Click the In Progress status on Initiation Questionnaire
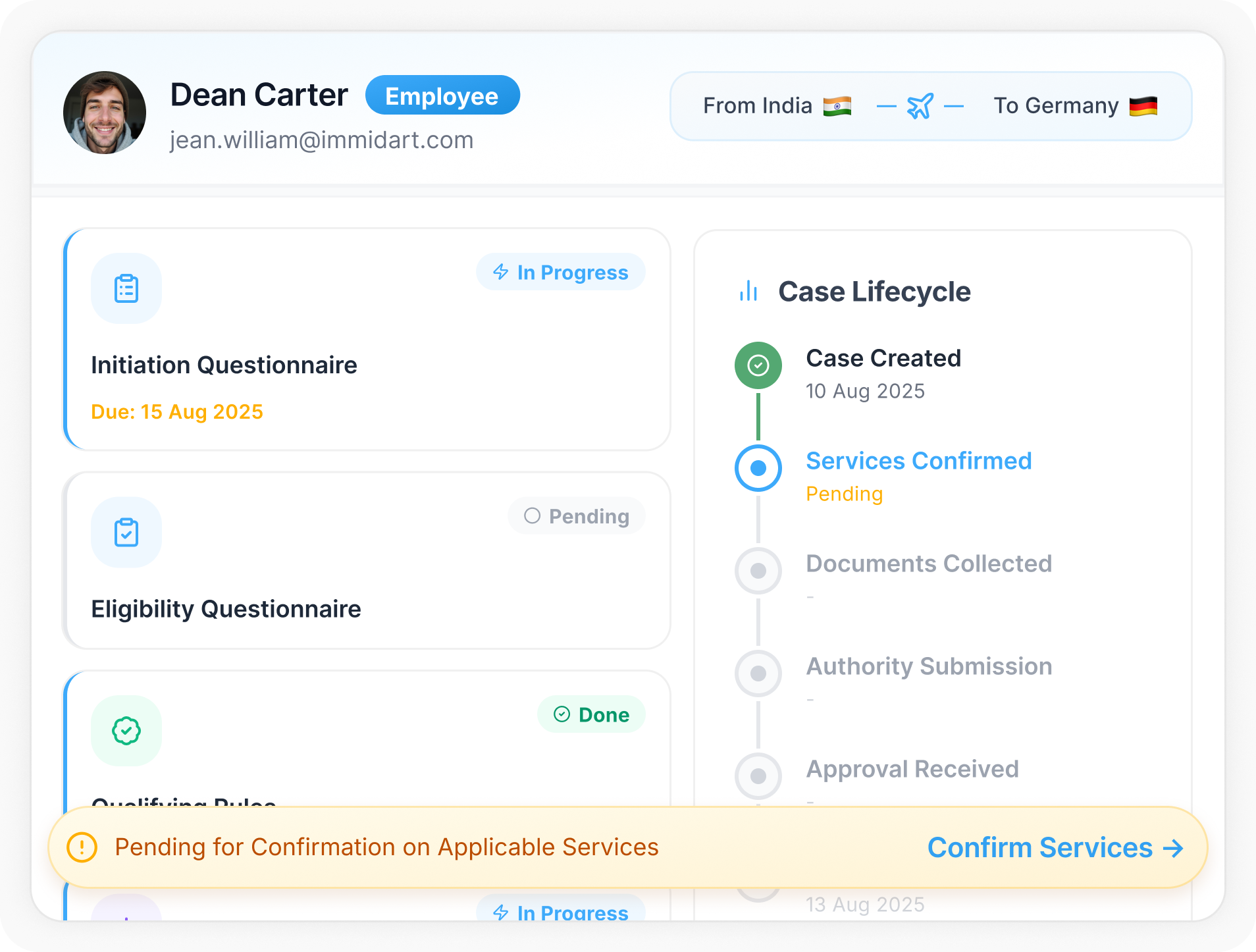Viewport: 1256px width, 952px height. pyautogui.click(x=561, y=272)
